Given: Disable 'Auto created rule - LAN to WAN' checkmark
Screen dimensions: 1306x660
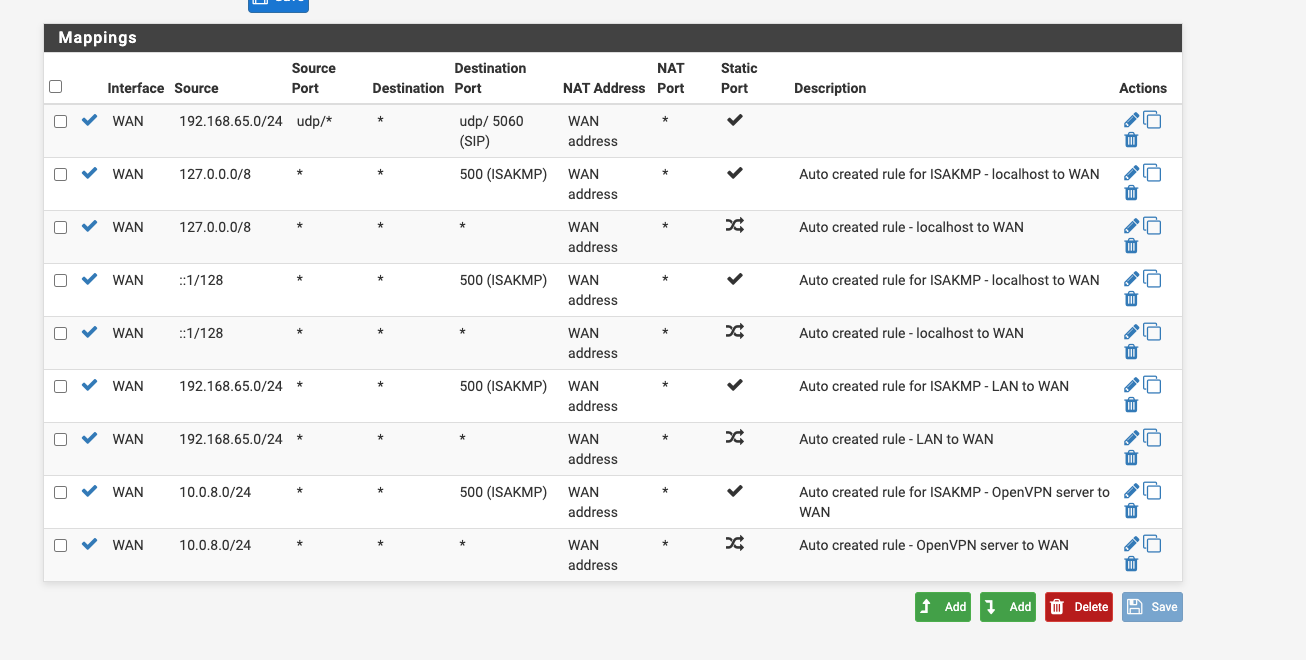Looking at the screenshot, I should [x=89, y=438].
